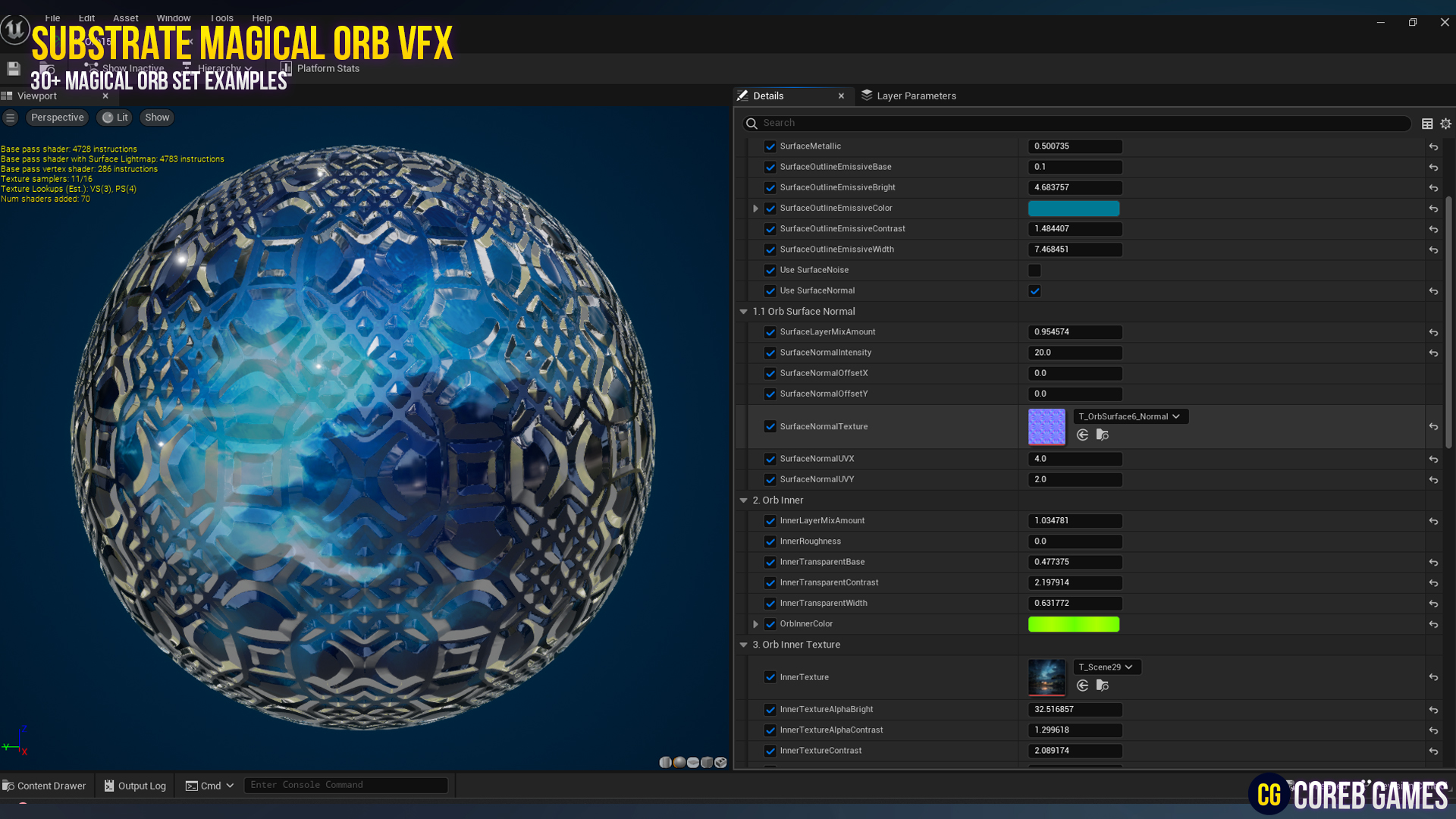The width and height of the screenshot is (1456, 819).
Task: Click the Perspective viewport button
Action: [x=57, y=117]
